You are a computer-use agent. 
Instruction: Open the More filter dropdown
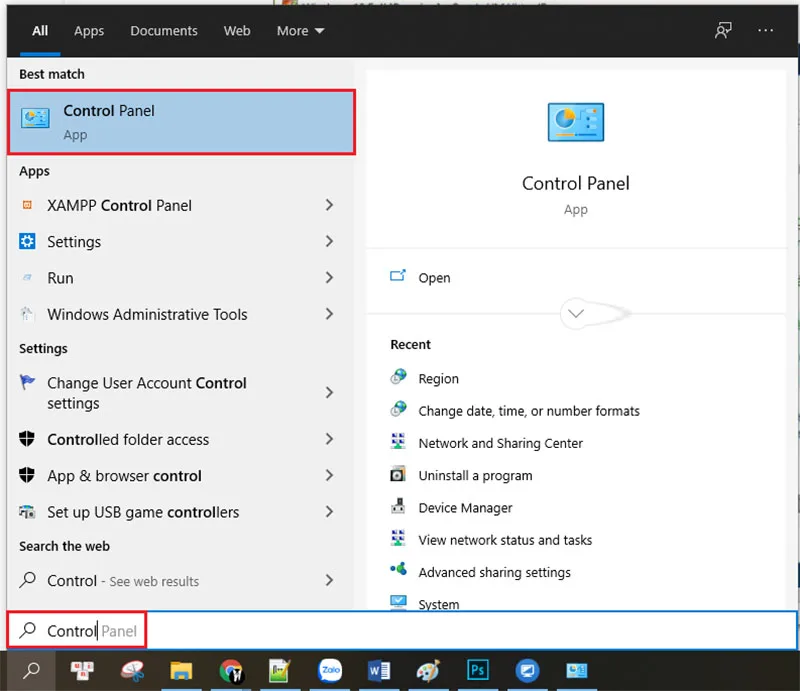pyautogui.click(x=300, y=31)
